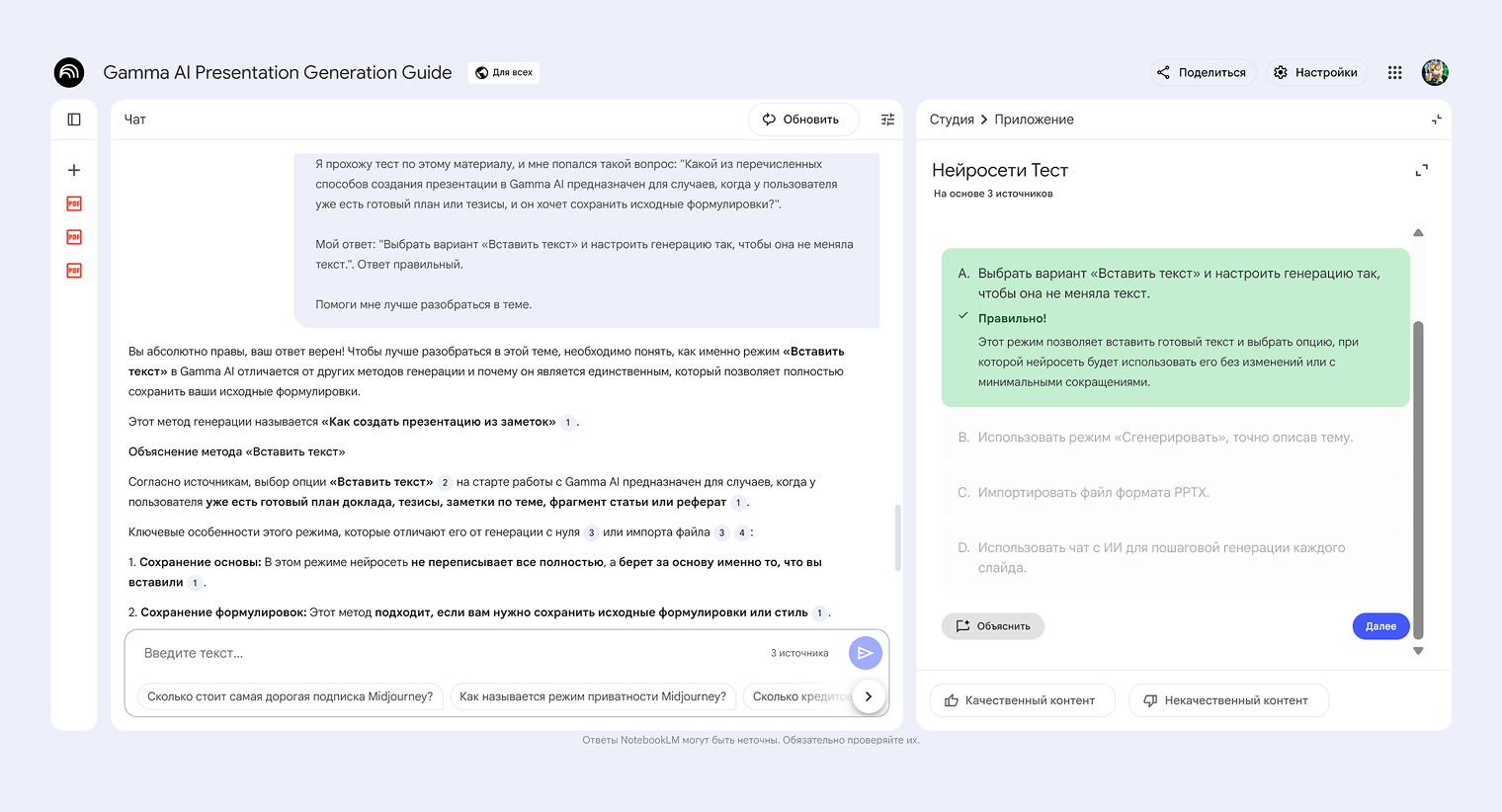
Task: Click the quiz scroll-up arrow
Action: click(x=1418, y=233)
